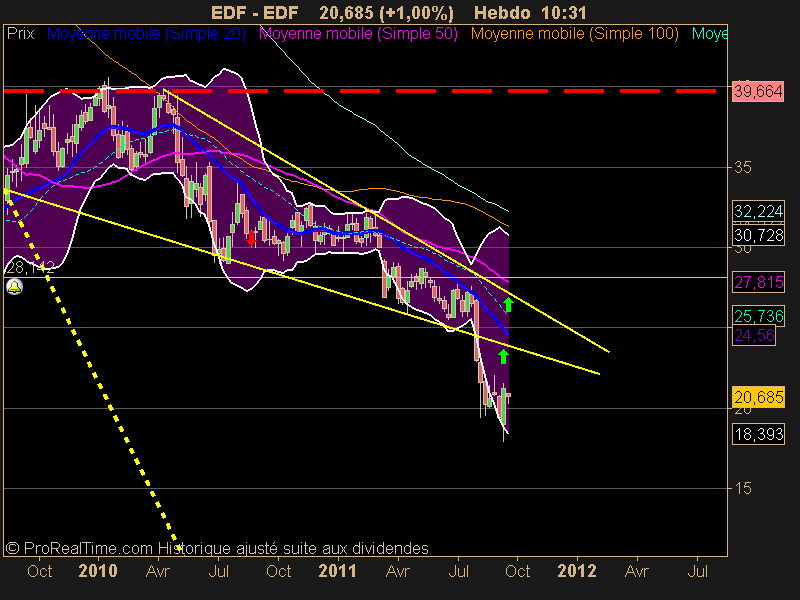Click the 15 price axis value
The width and height of the screenshot is (800, 600).
(x=742, y=489)
